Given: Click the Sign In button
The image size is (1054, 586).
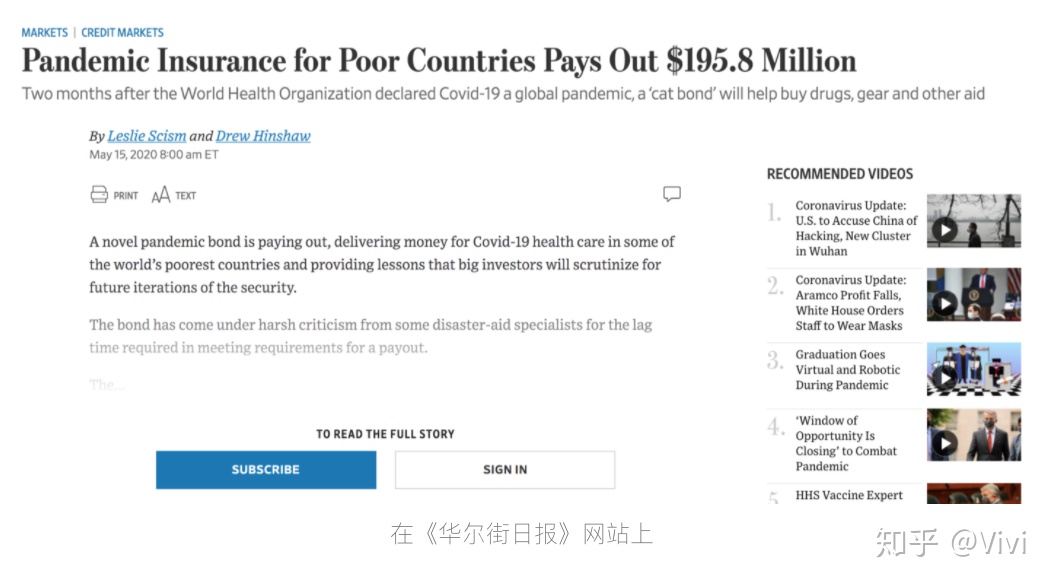Looking at the screenshot, I should click(x=505, y=470).
